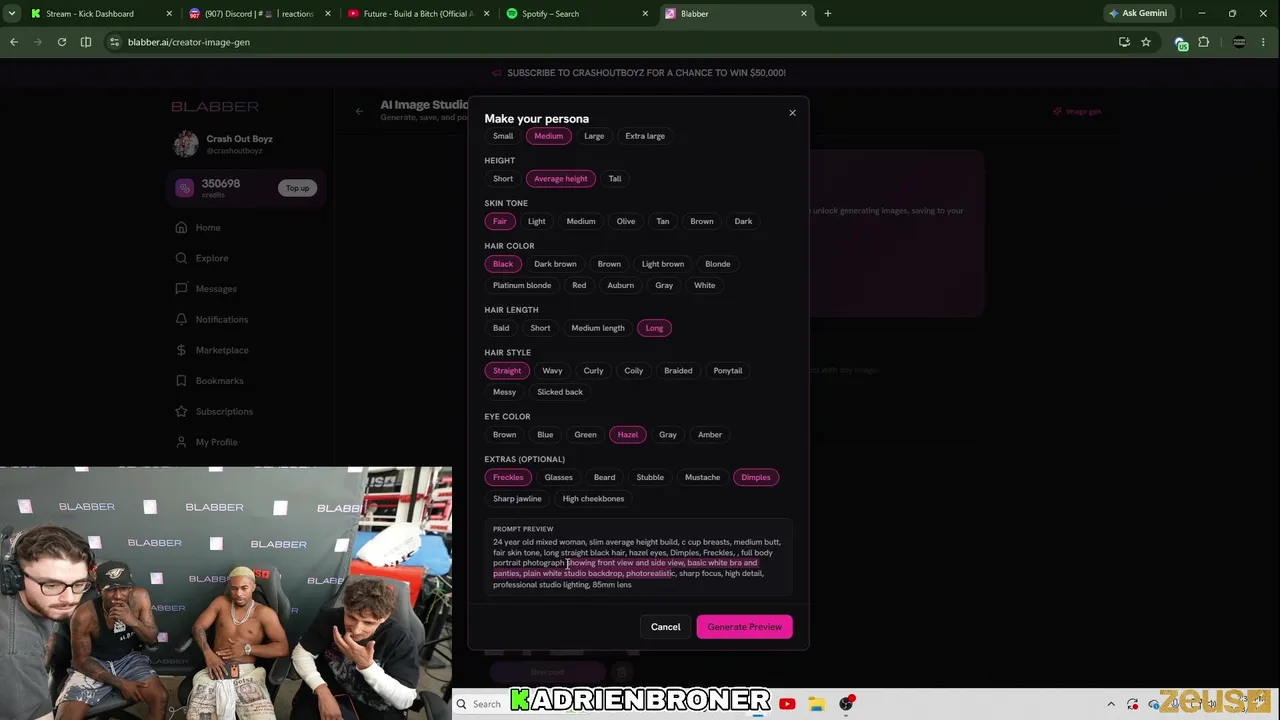
Task: Click the Top up credits button
Action: pyautogui.click(x=297, y=188)
